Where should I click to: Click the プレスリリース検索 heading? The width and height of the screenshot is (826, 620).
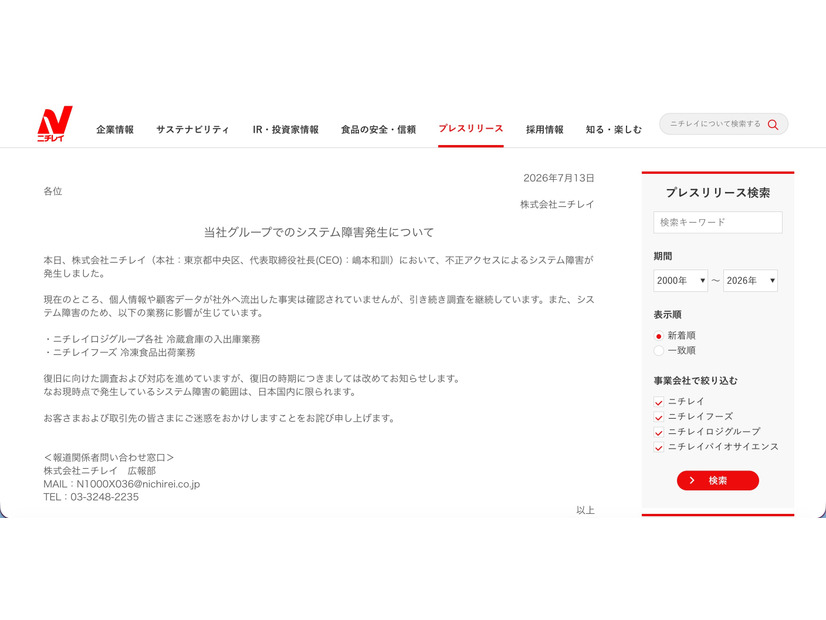pyautogui.click(x=717, y=193)
